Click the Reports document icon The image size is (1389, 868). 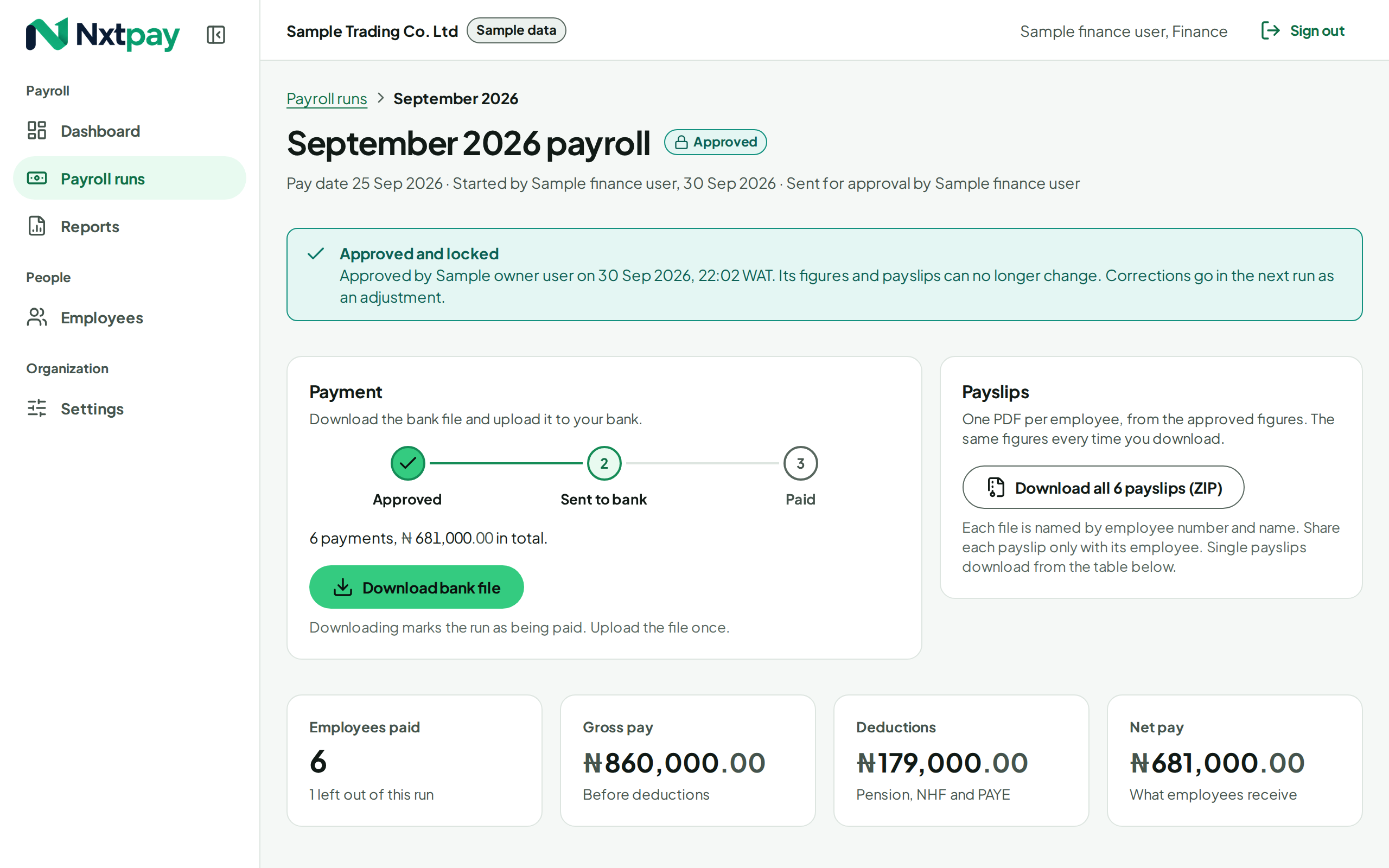37,226
